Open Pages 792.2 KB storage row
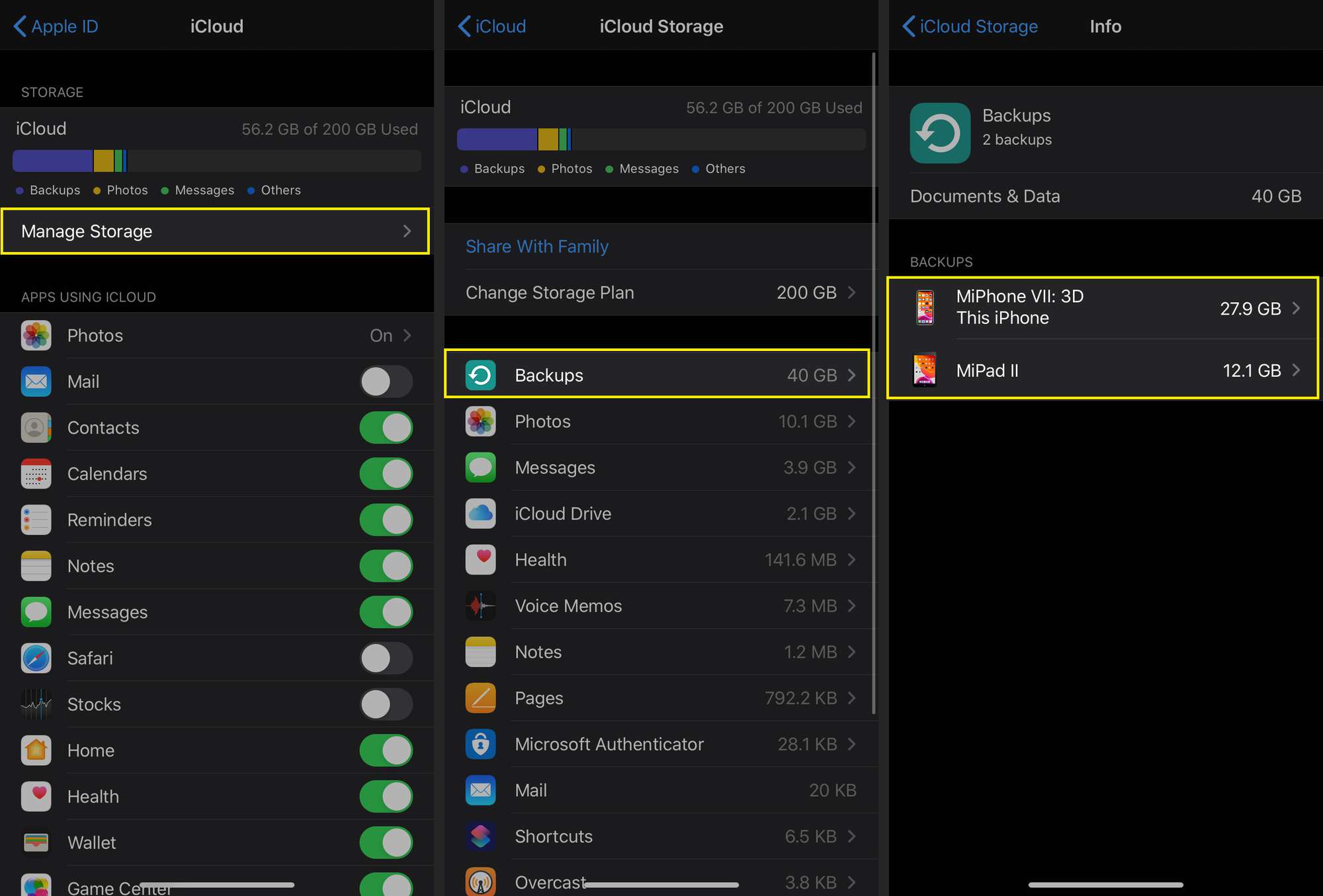The width and height of the screenshot is (1323, 896). [x=661, y=698]
